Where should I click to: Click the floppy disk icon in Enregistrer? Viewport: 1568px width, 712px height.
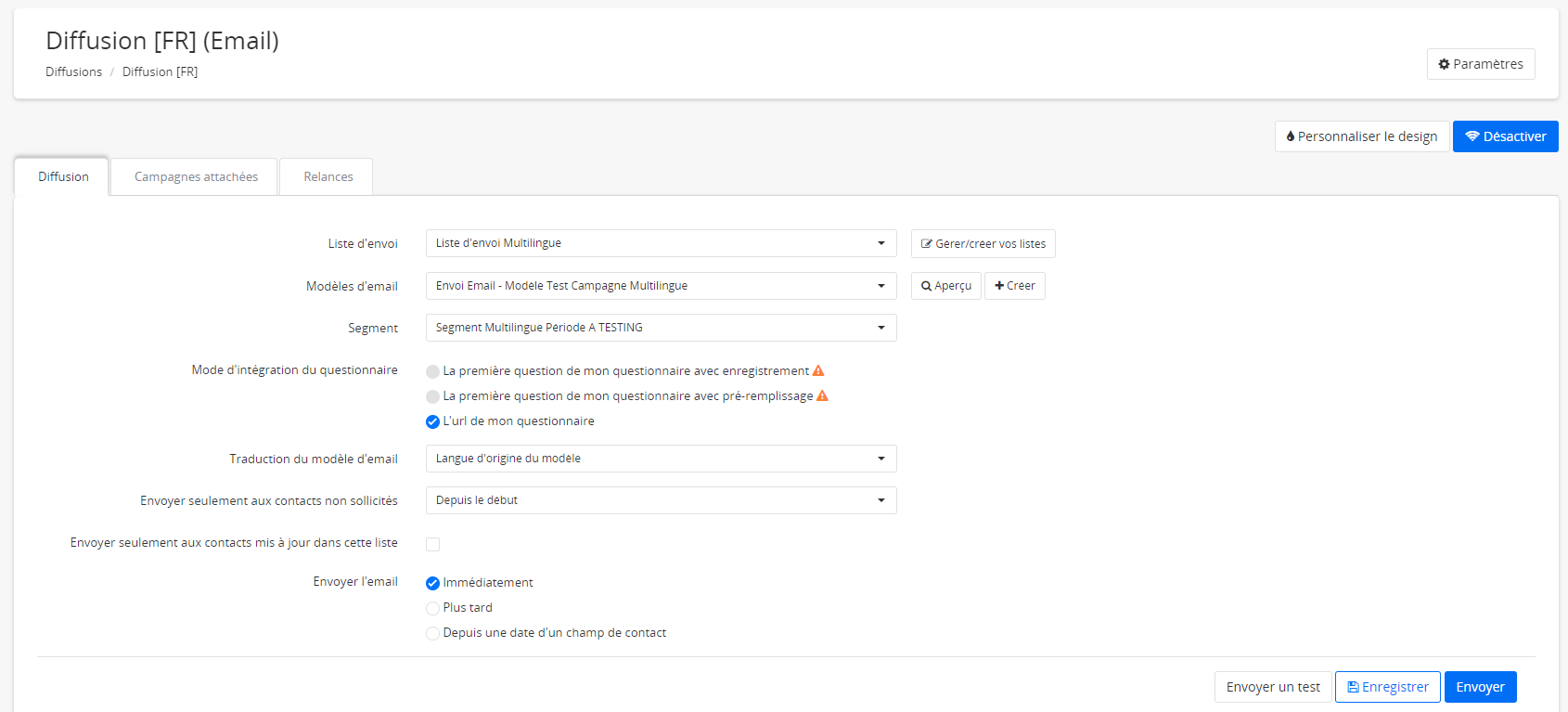pyautogui.click(x=1353, y=687)
